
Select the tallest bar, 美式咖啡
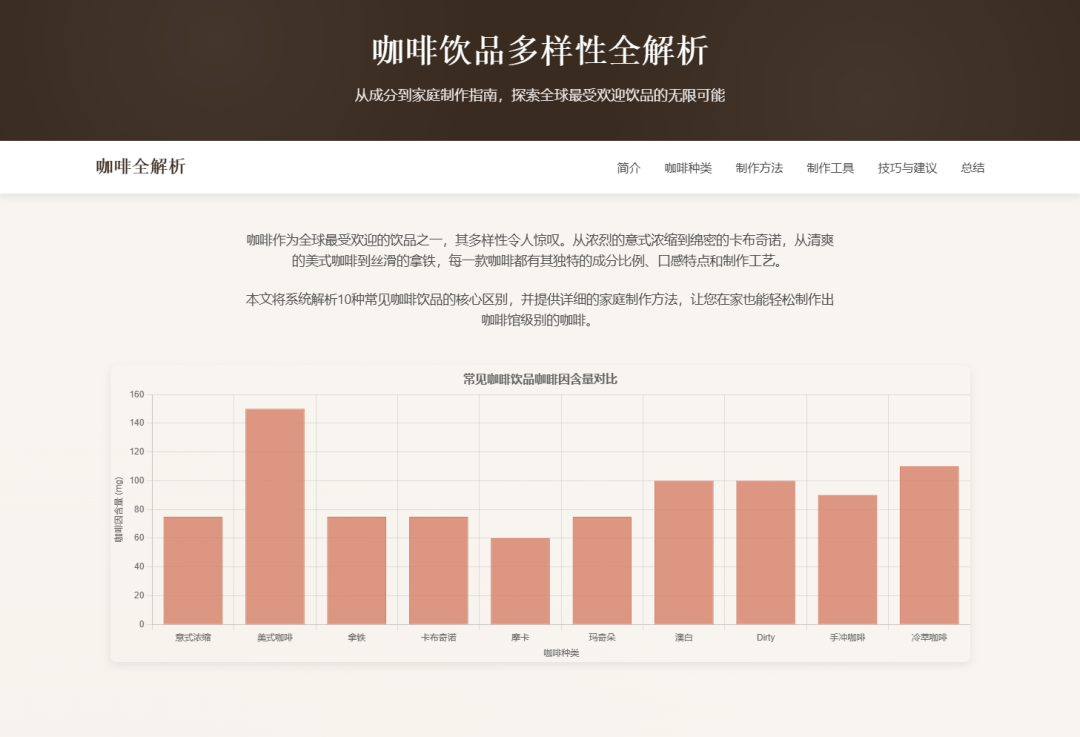tap(275, 516)
